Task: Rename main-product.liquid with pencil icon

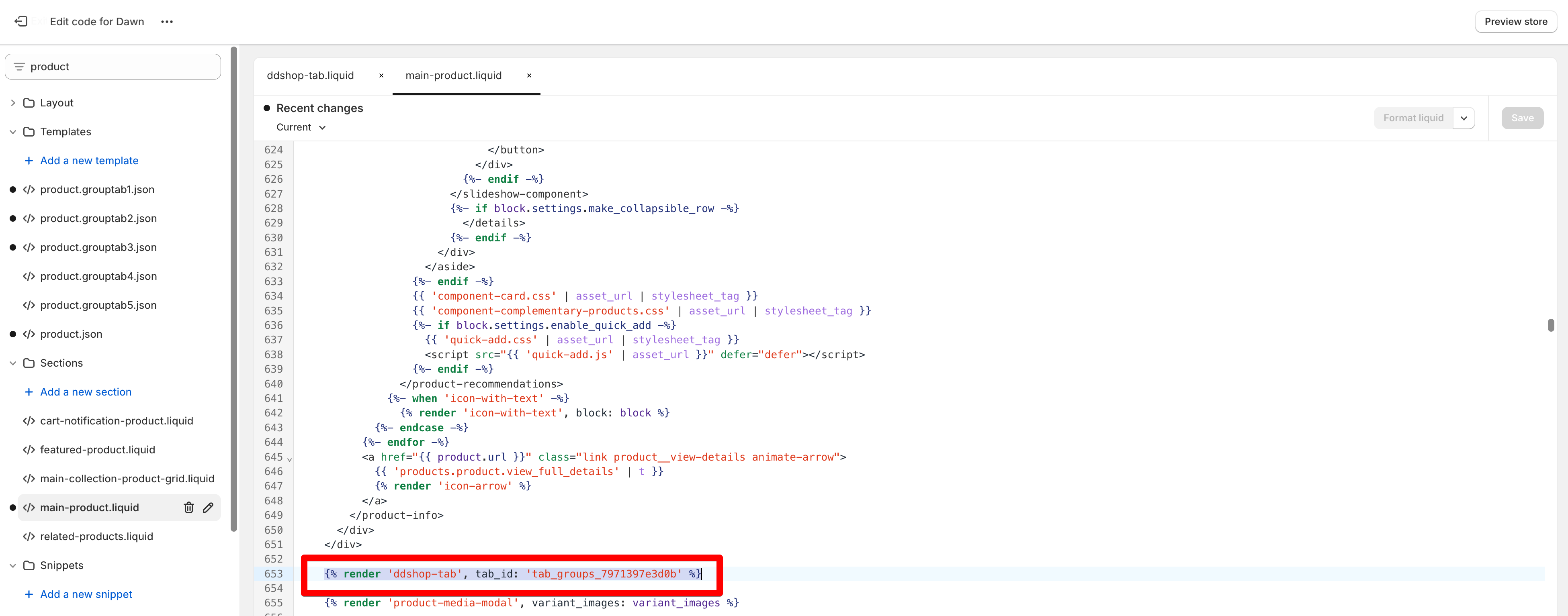Action: [208, 508]
